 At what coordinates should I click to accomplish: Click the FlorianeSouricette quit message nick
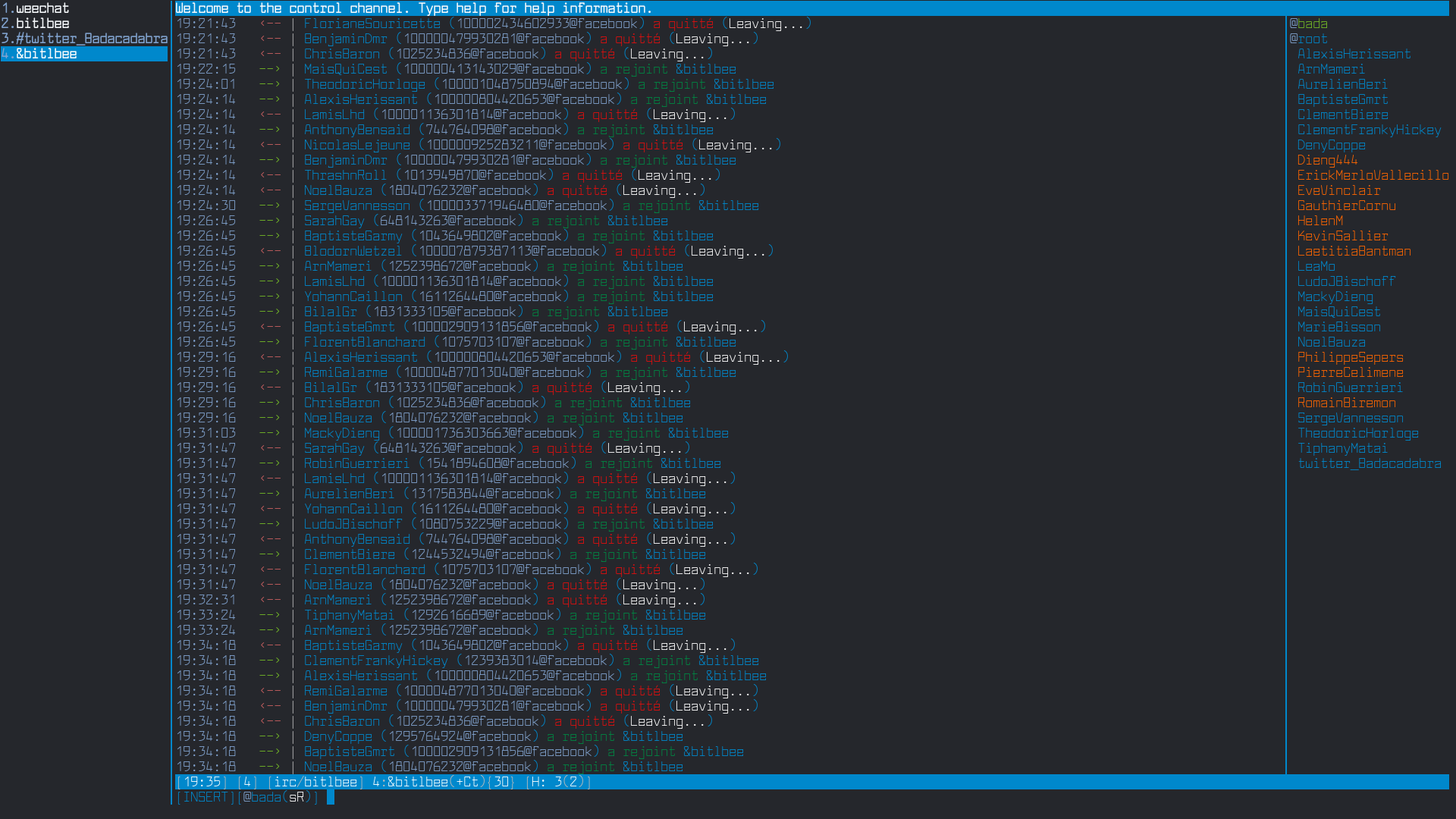[372, 24]
